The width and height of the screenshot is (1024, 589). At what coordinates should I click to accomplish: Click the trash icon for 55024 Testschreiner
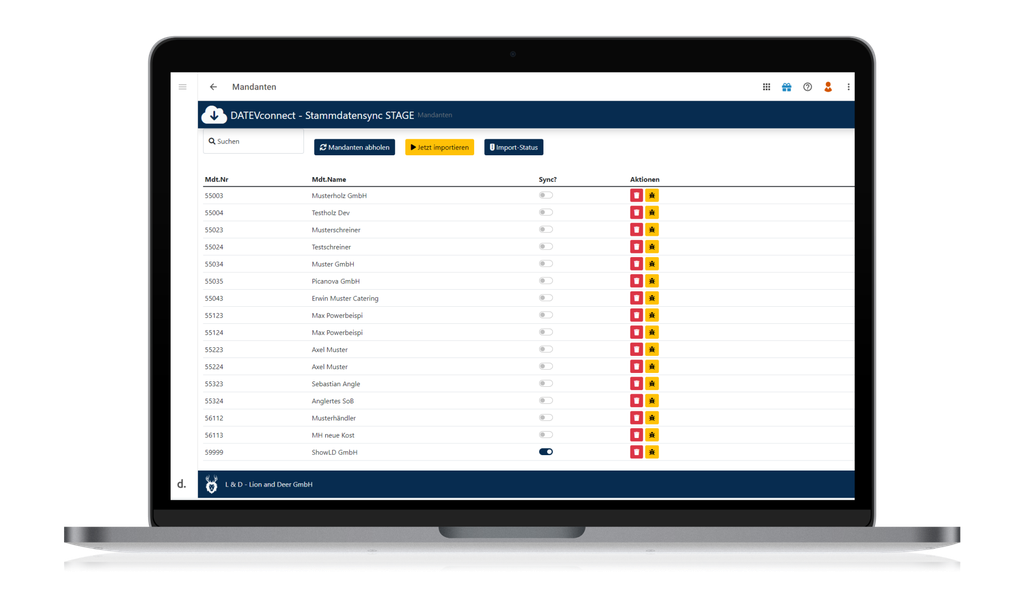636,246
